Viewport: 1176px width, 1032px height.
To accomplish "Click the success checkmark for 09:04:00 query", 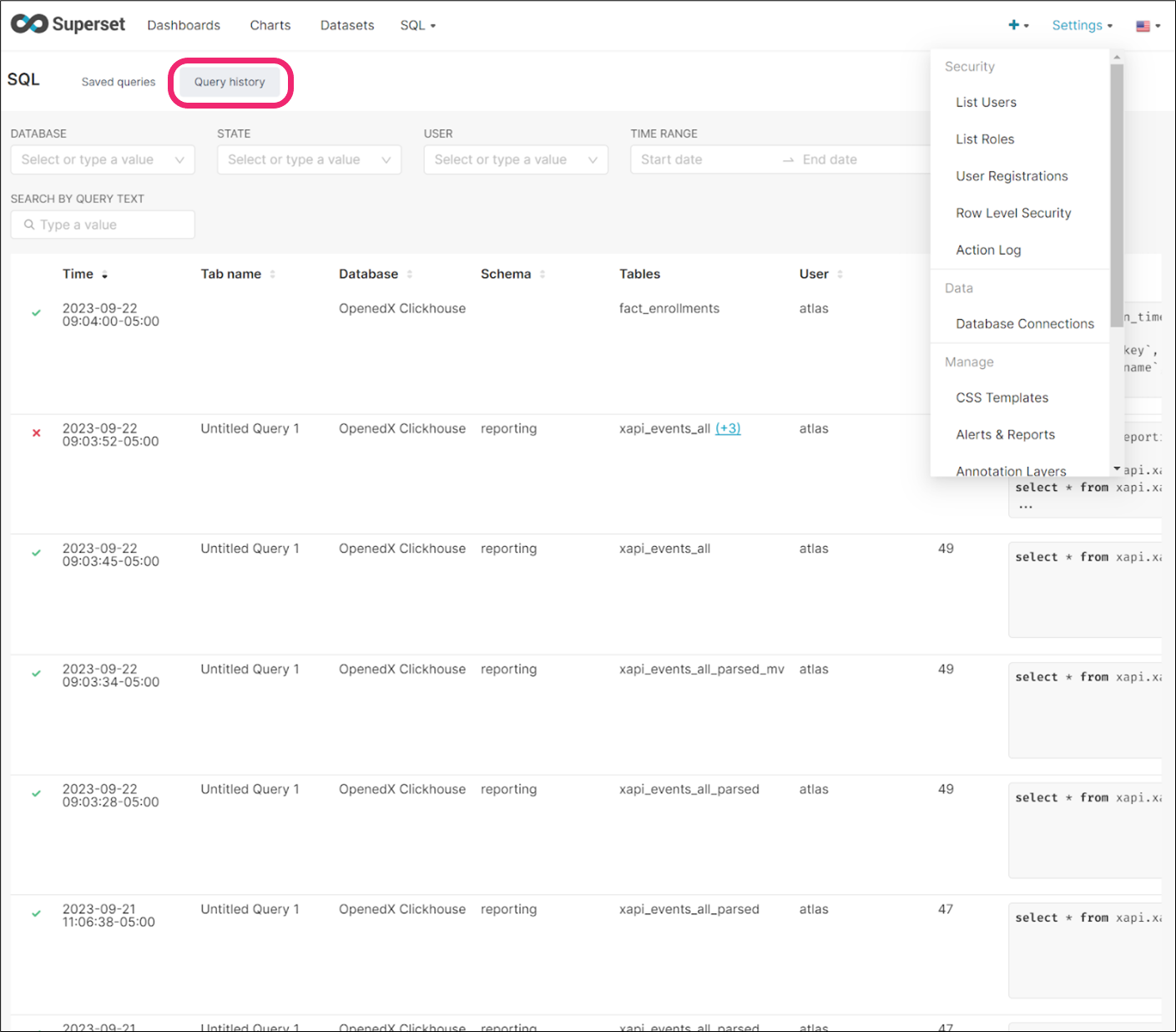I will click(36, 313).
